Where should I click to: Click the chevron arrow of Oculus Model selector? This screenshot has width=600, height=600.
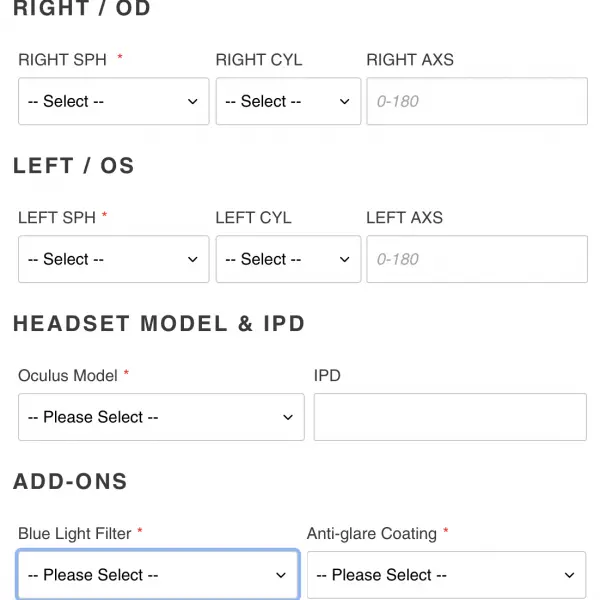[288, 417]
